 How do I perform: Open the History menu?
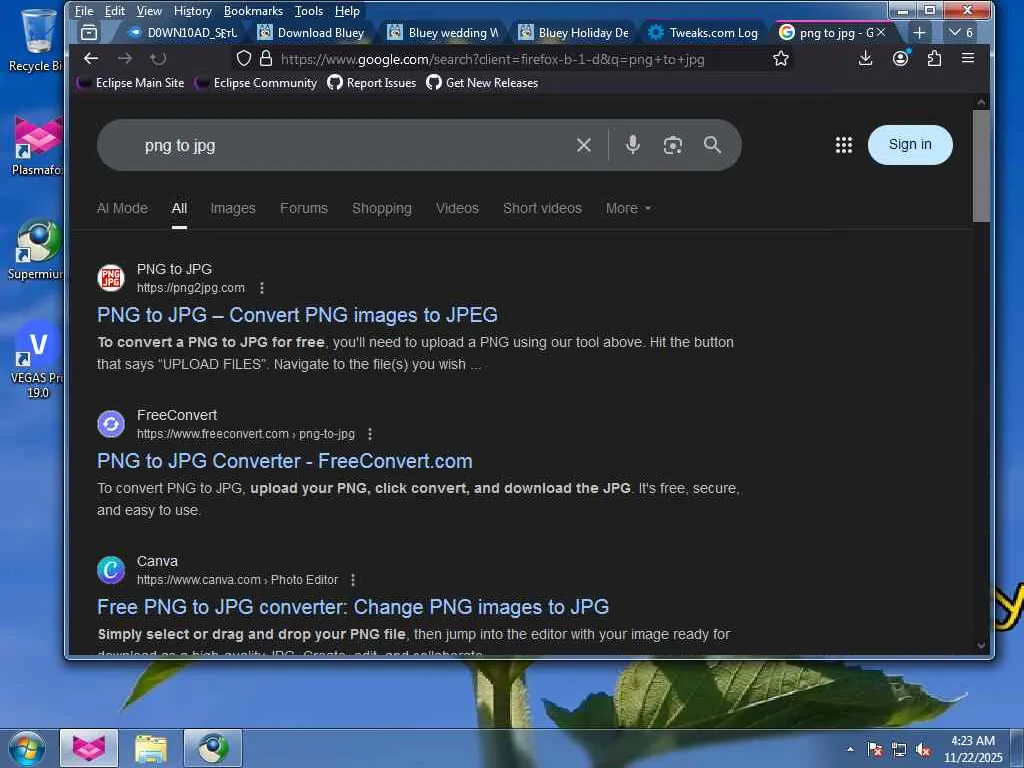pyautogui.click(x=193, y=11)
